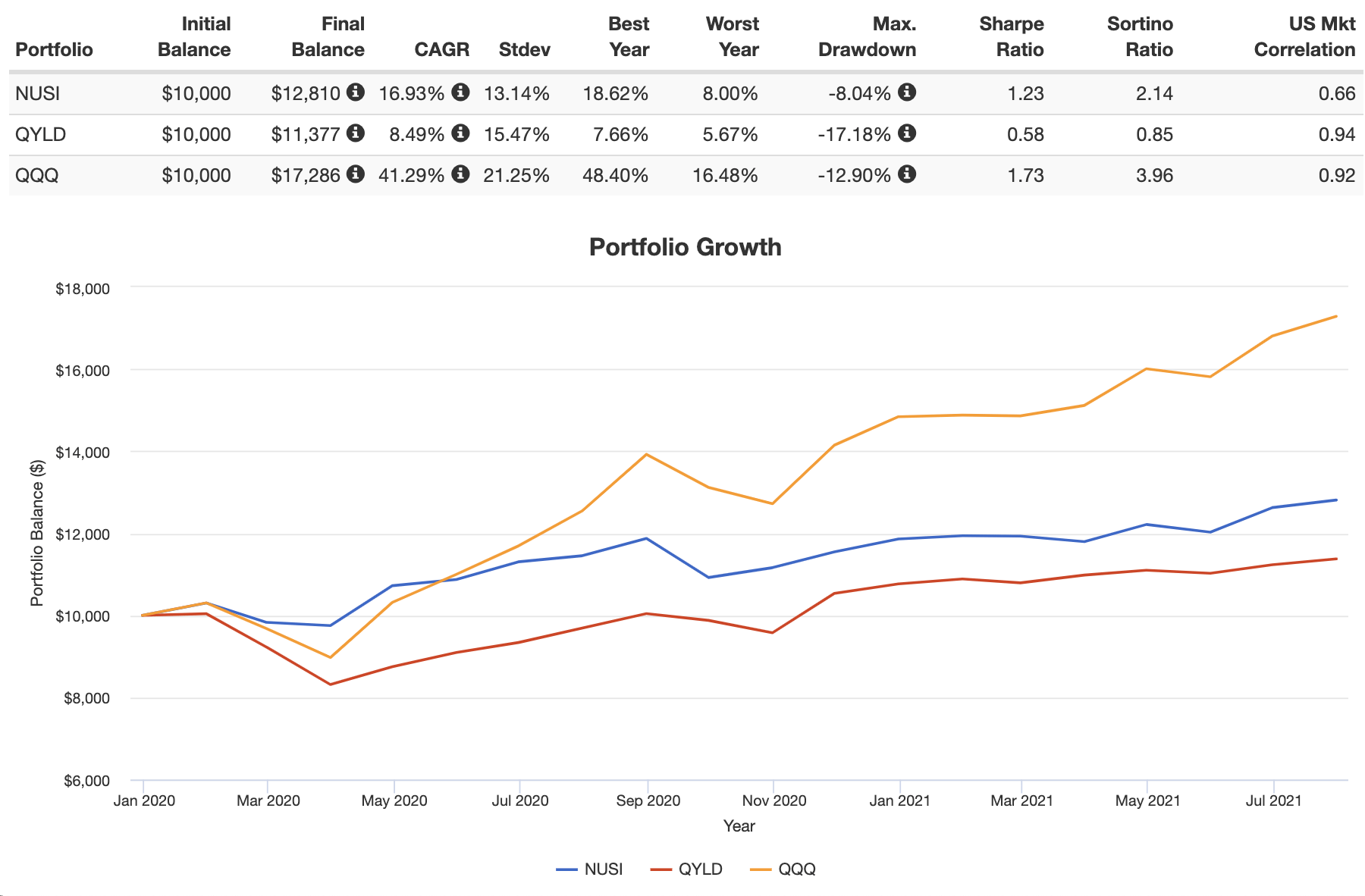Click NUSI worst year 8.00%
The height and width of the screenshot is (896, 1365).
pos(730,94)
